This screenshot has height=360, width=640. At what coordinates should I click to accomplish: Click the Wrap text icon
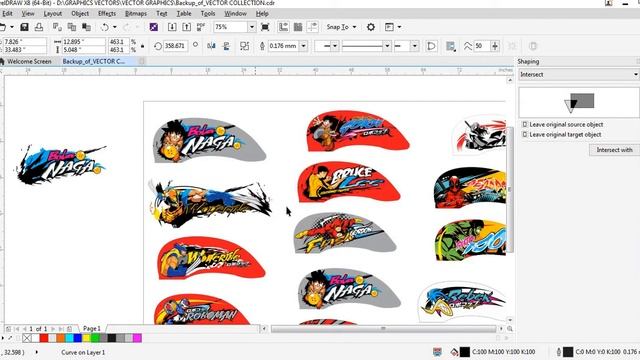coord(450,46)
